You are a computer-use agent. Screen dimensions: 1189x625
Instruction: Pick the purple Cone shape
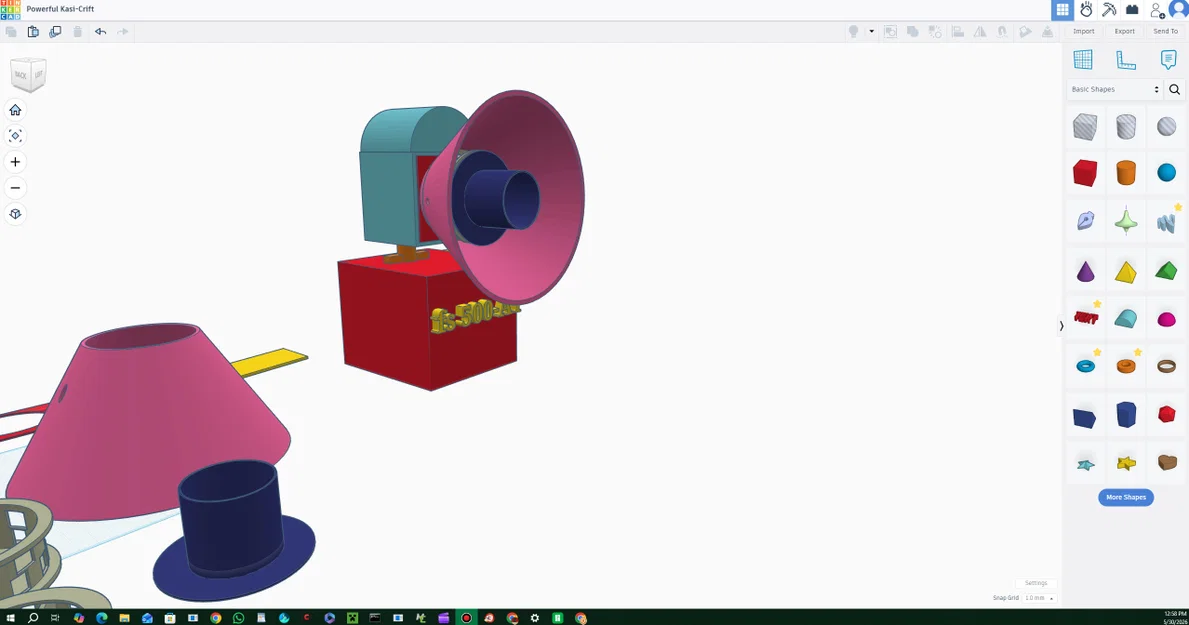pyautogui.click(x=1085, y=271)
